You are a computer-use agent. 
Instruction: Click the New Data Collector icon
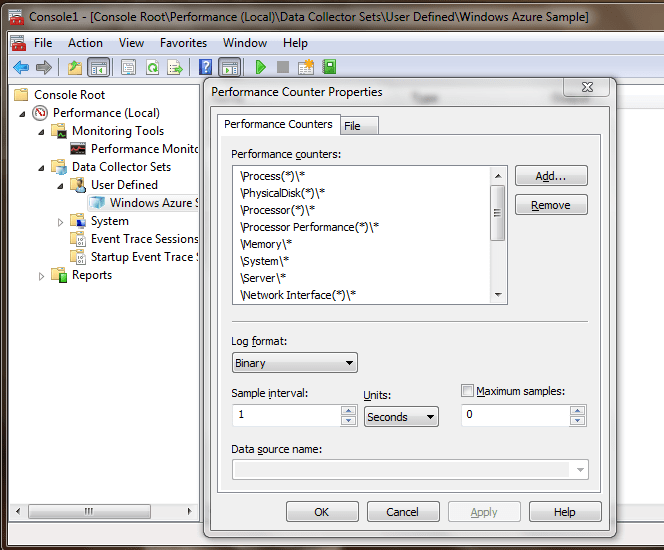point(306,67)
